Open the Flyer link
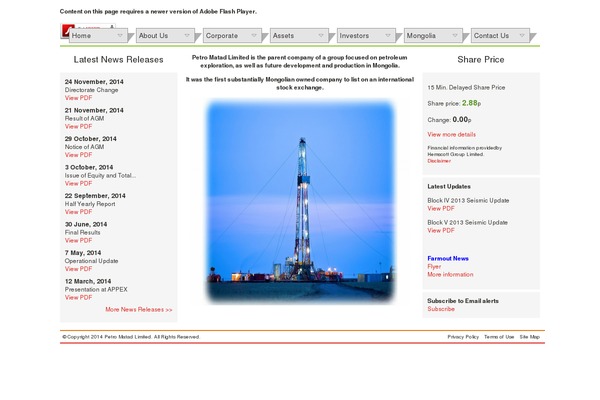The image size is (600, 400). tap(434, 266)
